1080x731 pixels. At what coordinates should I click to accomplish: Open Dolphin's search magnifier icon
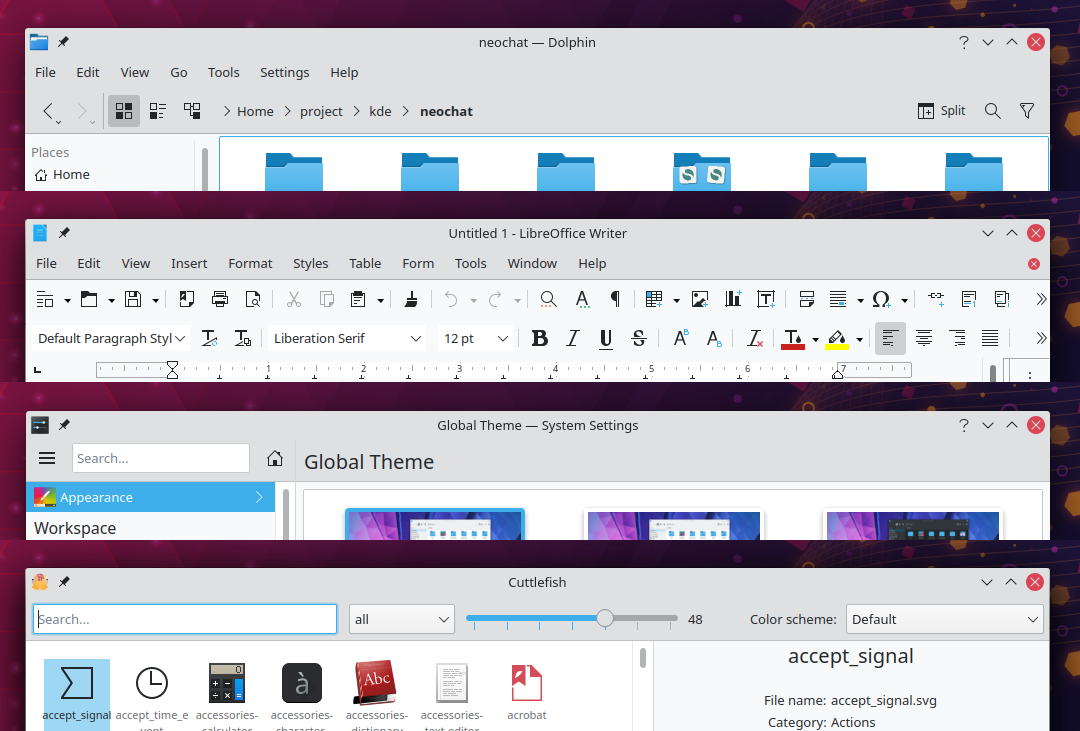click(x=992, y=111)
